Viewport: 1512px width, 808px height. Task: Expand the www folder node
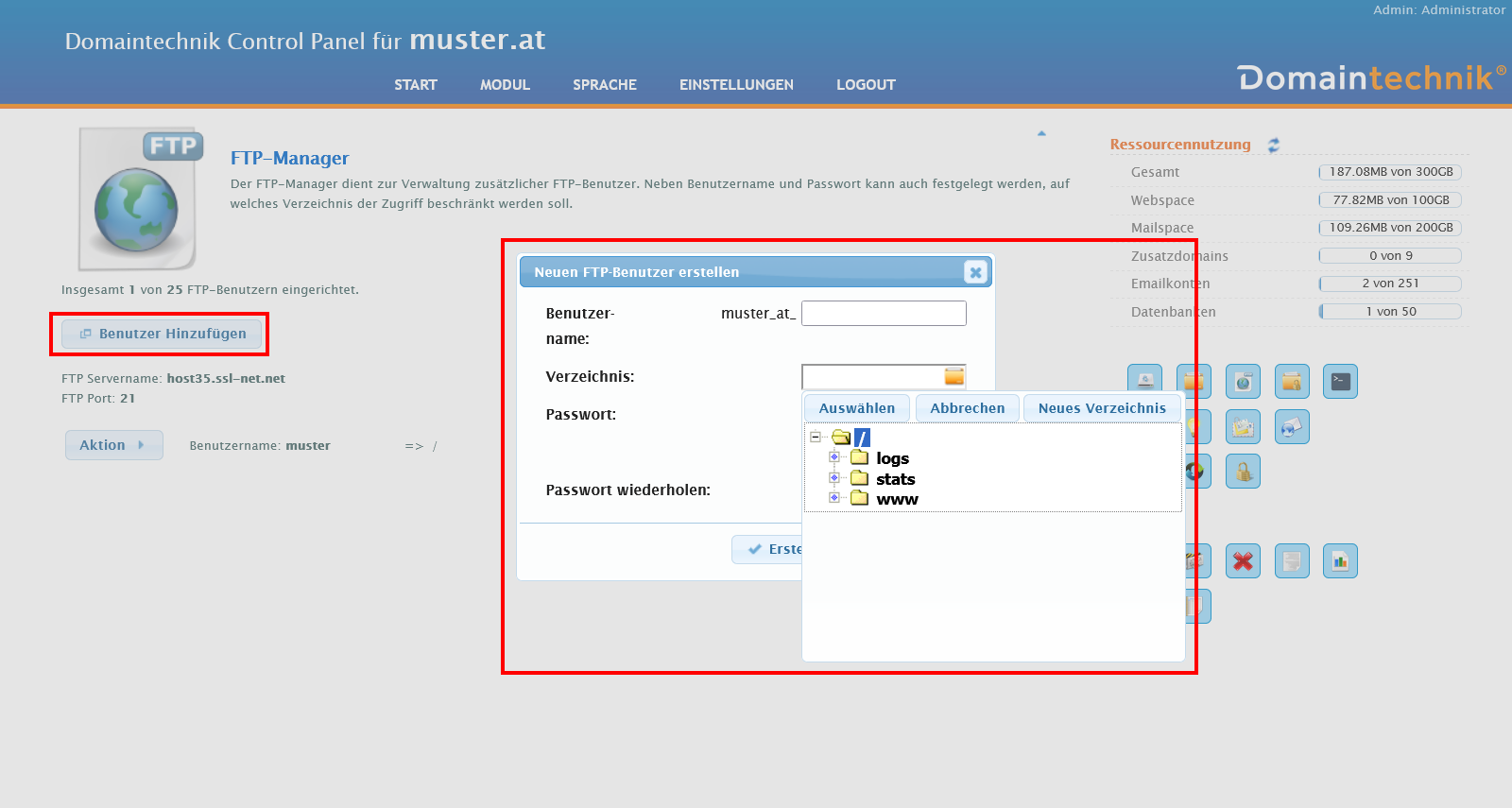tap(834, 498)
